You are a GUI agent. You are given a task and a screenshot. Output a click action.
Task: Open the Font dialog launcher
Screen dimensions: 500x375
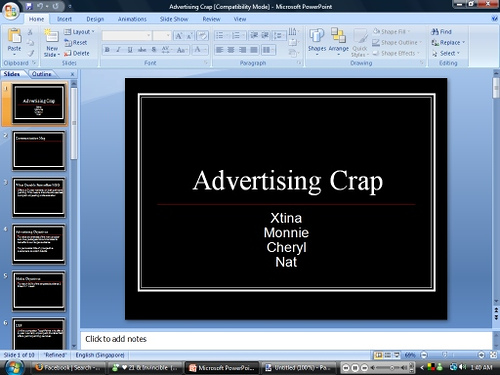(206, 63)
